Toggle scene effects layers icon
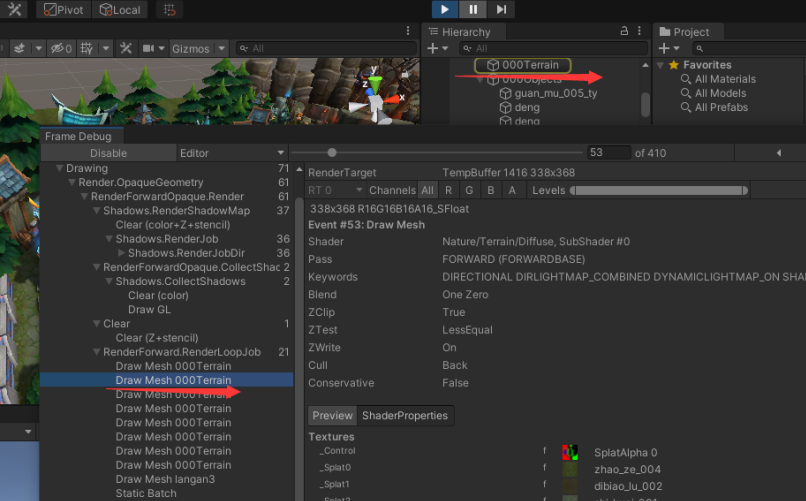This screenshot has width=806, height=501. coord(19,49)
